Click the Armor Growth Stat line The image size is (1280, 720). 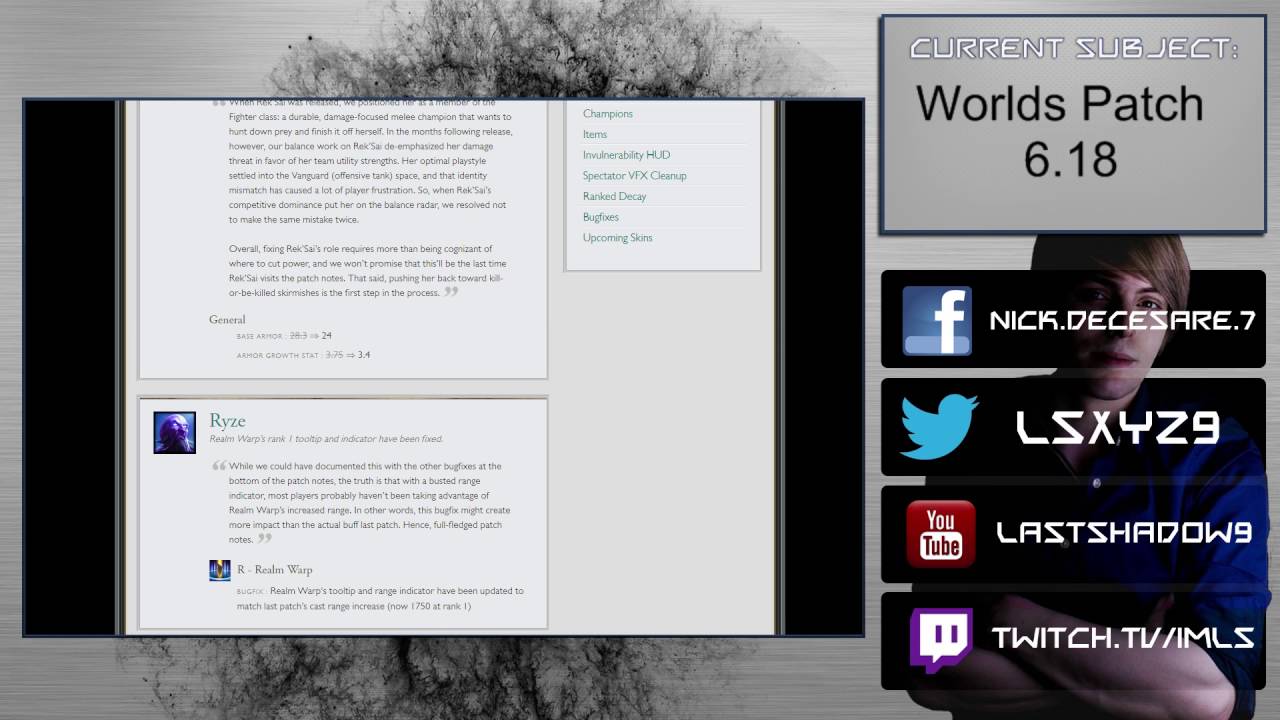click(x=304, y=355)
